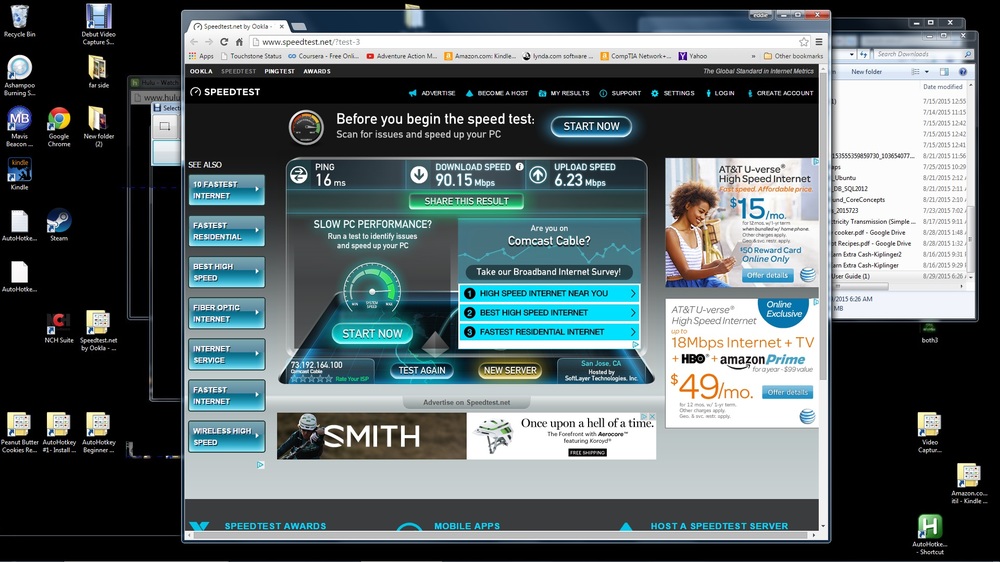
Task: Open the Chrome hamburger menu
Action: tap(819, 42)
